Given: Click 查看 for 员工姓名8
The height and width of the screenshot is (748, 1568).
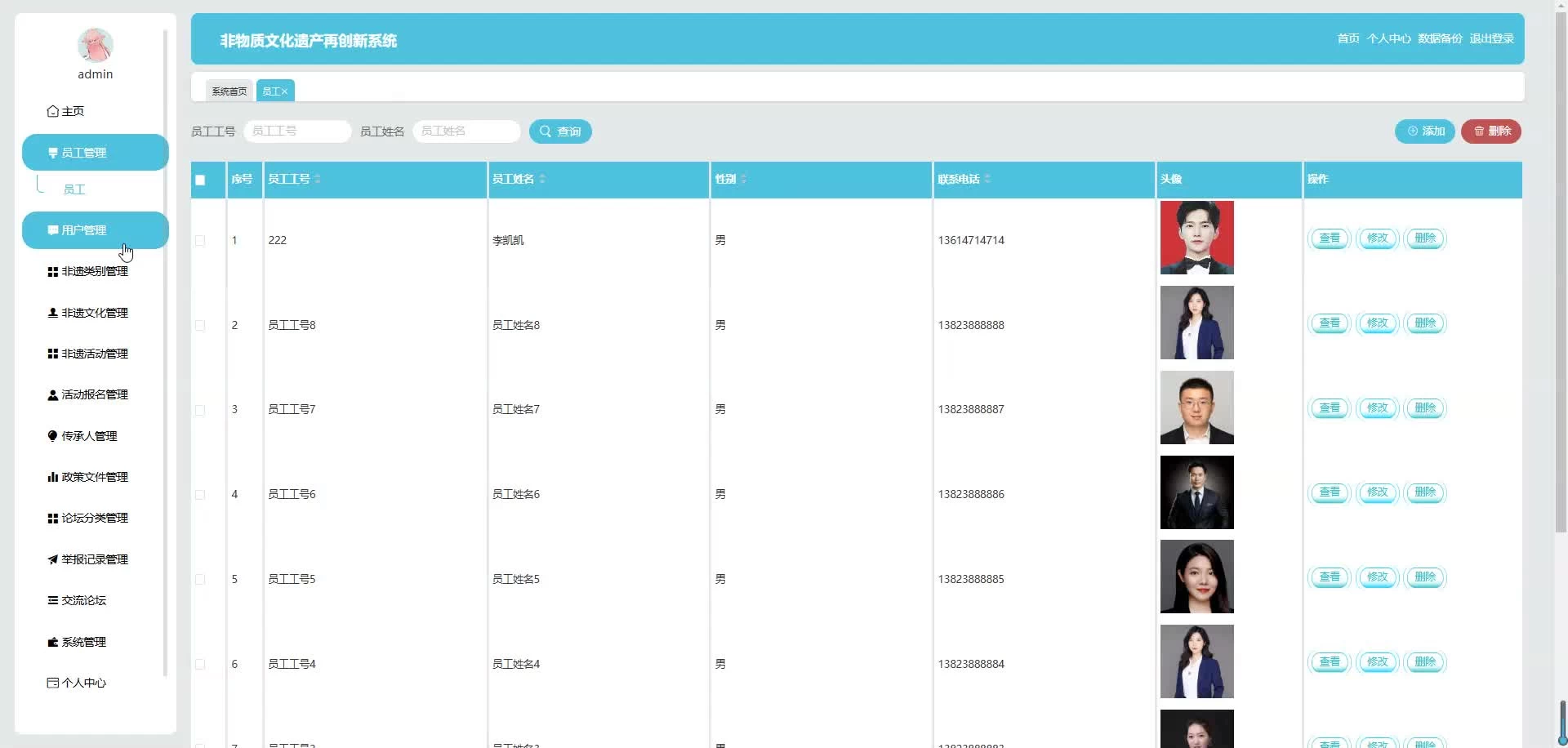Looking at the screenshot, I should (x=1330, y=323).
